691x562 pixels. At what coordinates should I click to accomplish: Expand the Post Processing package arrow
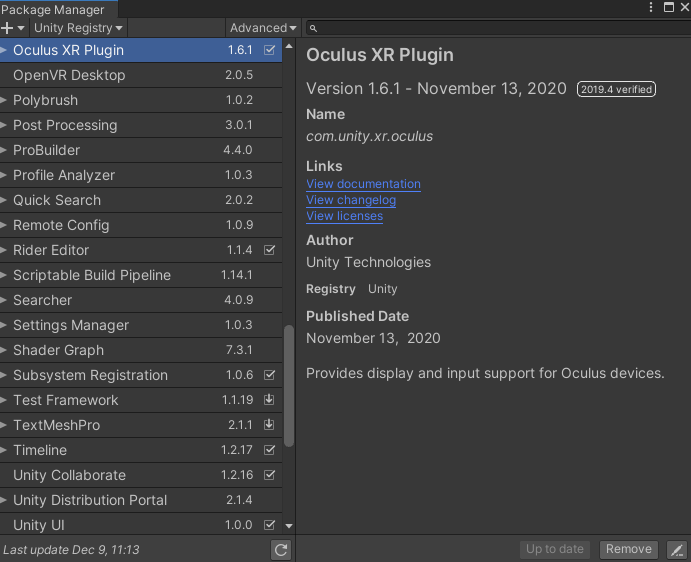click(x=4, y=125)
